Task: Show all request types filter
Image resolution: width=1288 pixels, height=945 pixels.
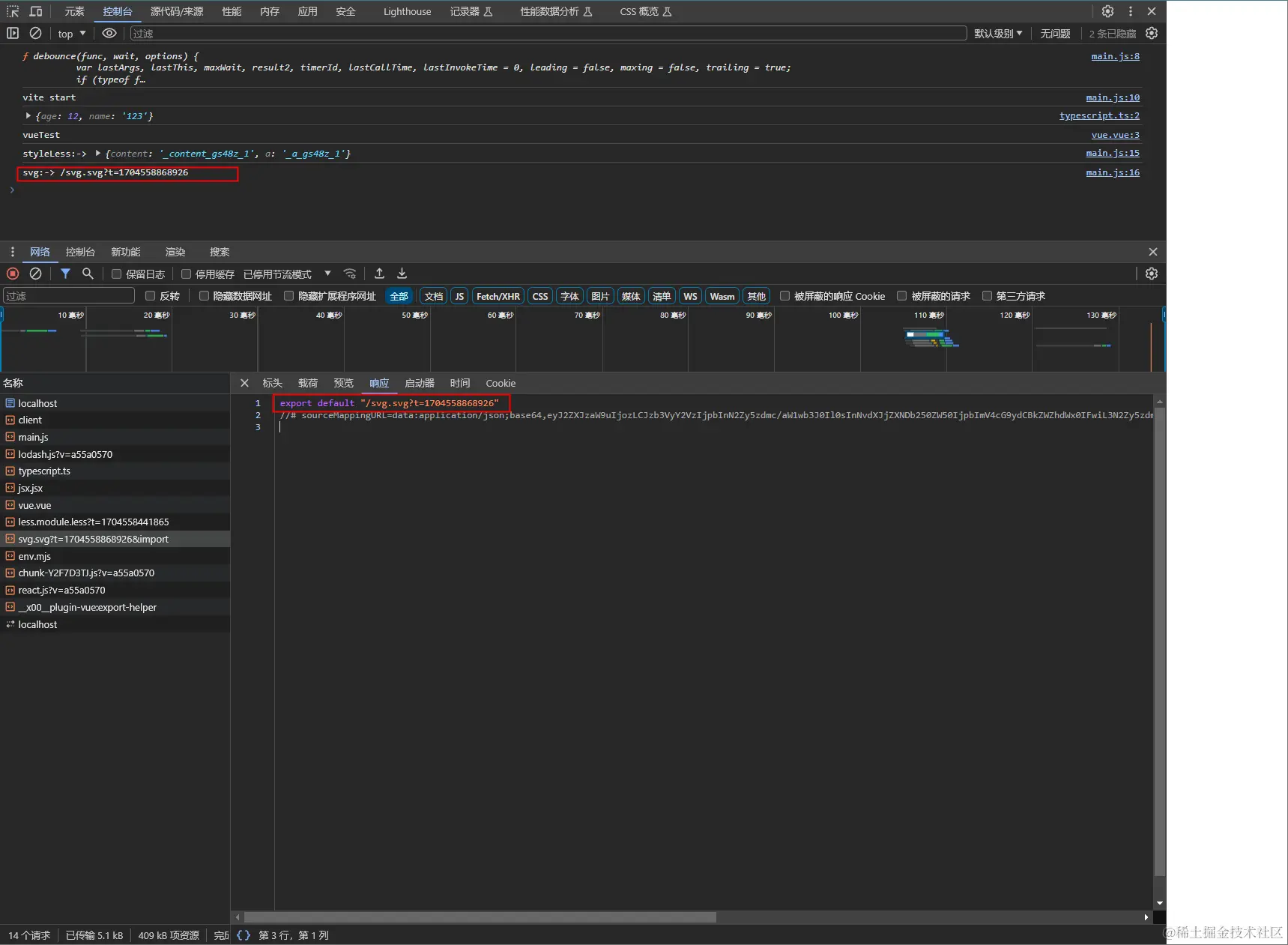Action: (399, 296)
